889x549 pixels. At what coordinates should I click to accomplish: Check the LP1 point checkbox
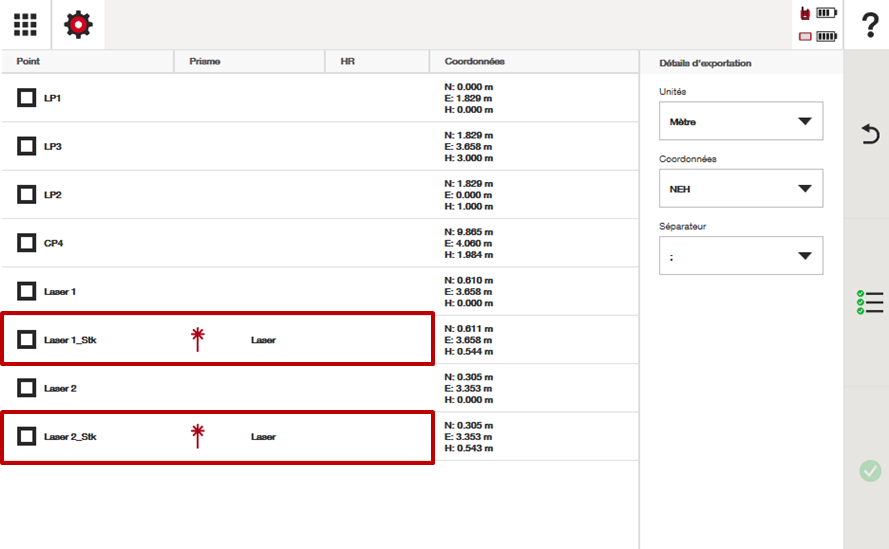point(27,98)
